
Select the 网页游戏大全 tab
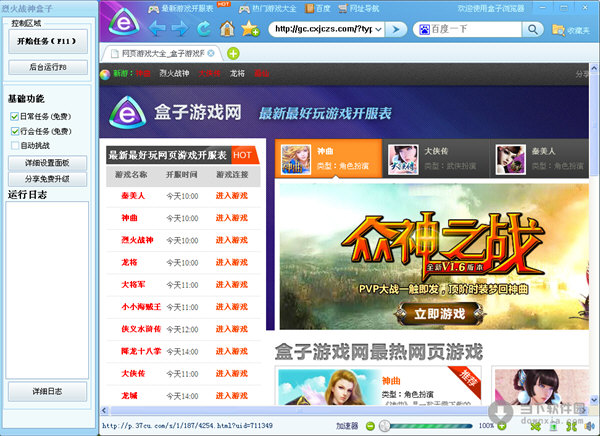162,54
